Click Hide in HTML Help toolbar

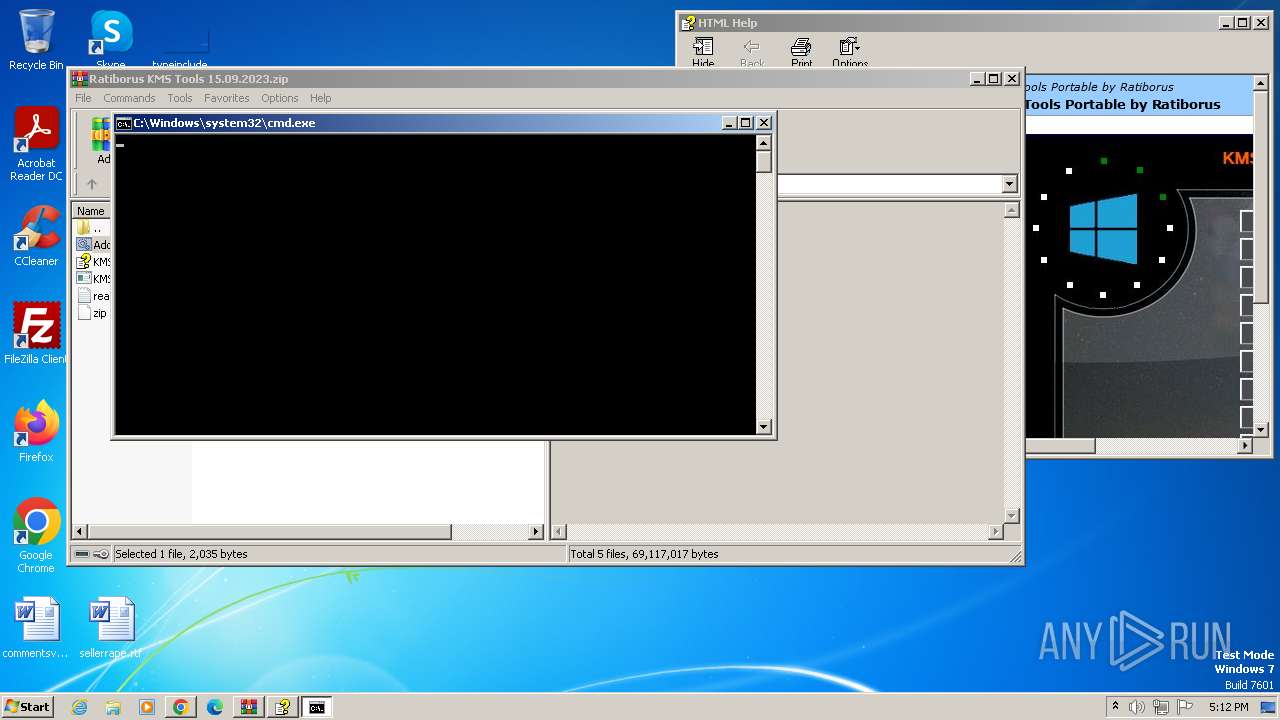pos(703,53)
